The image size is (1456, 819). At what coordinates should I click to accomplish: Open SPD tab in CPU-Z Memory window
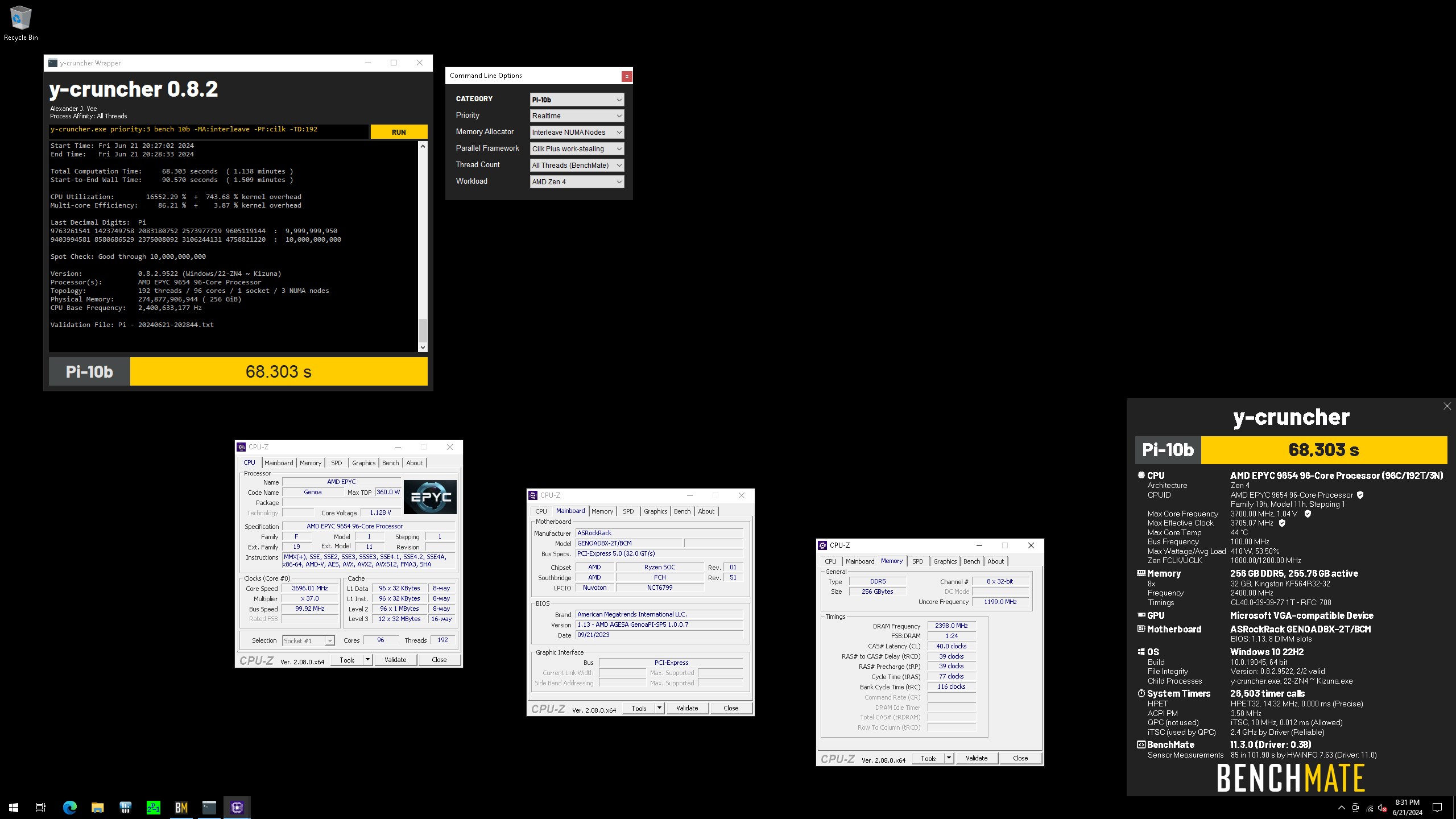918,561
